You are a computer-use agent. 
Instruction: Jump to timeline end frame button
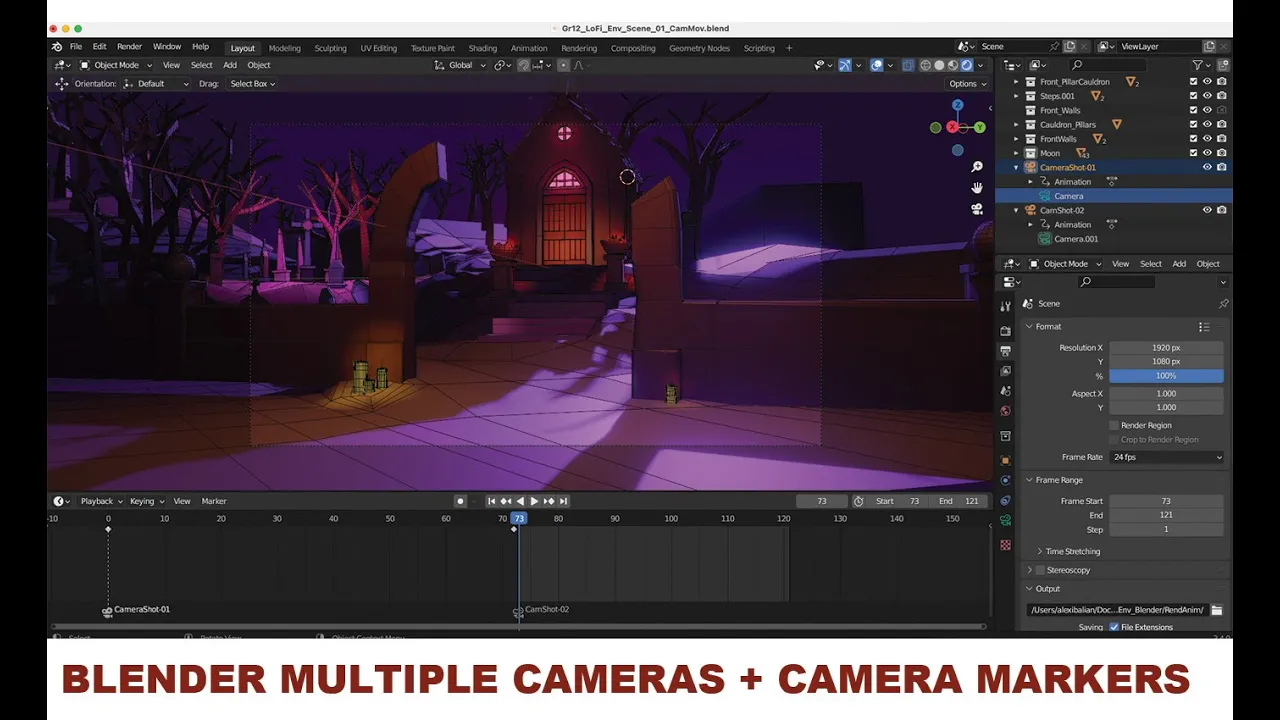[563, 501]
